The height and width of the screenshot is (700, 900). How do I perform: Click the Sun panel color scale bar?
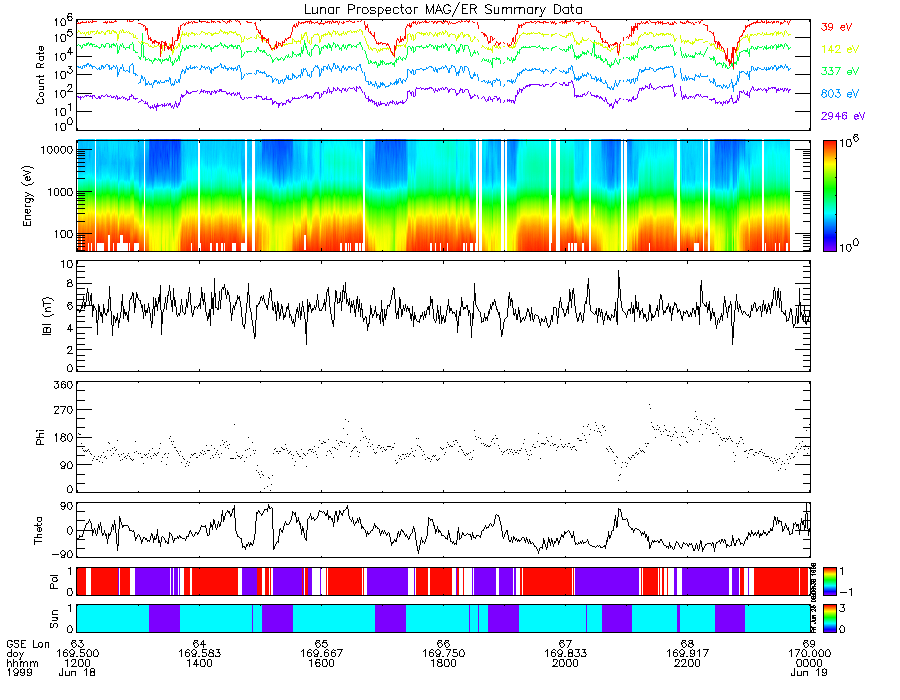coord(829,619)
